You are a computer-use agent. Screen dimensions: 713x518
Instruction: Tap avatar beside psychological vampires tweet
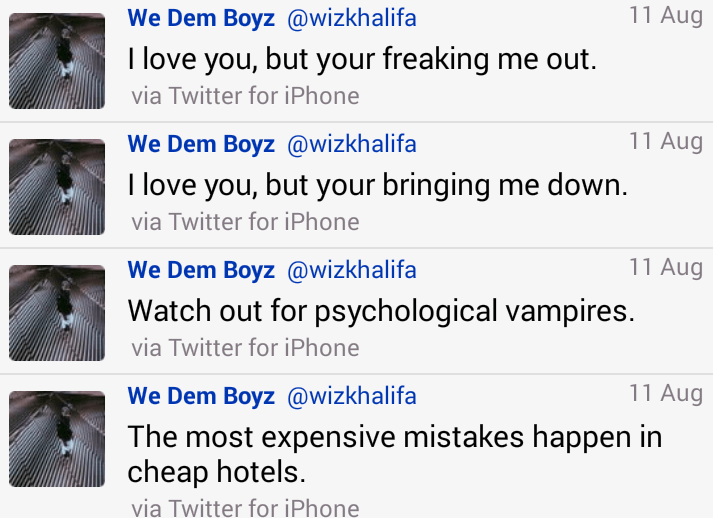[x=57, y=313]
